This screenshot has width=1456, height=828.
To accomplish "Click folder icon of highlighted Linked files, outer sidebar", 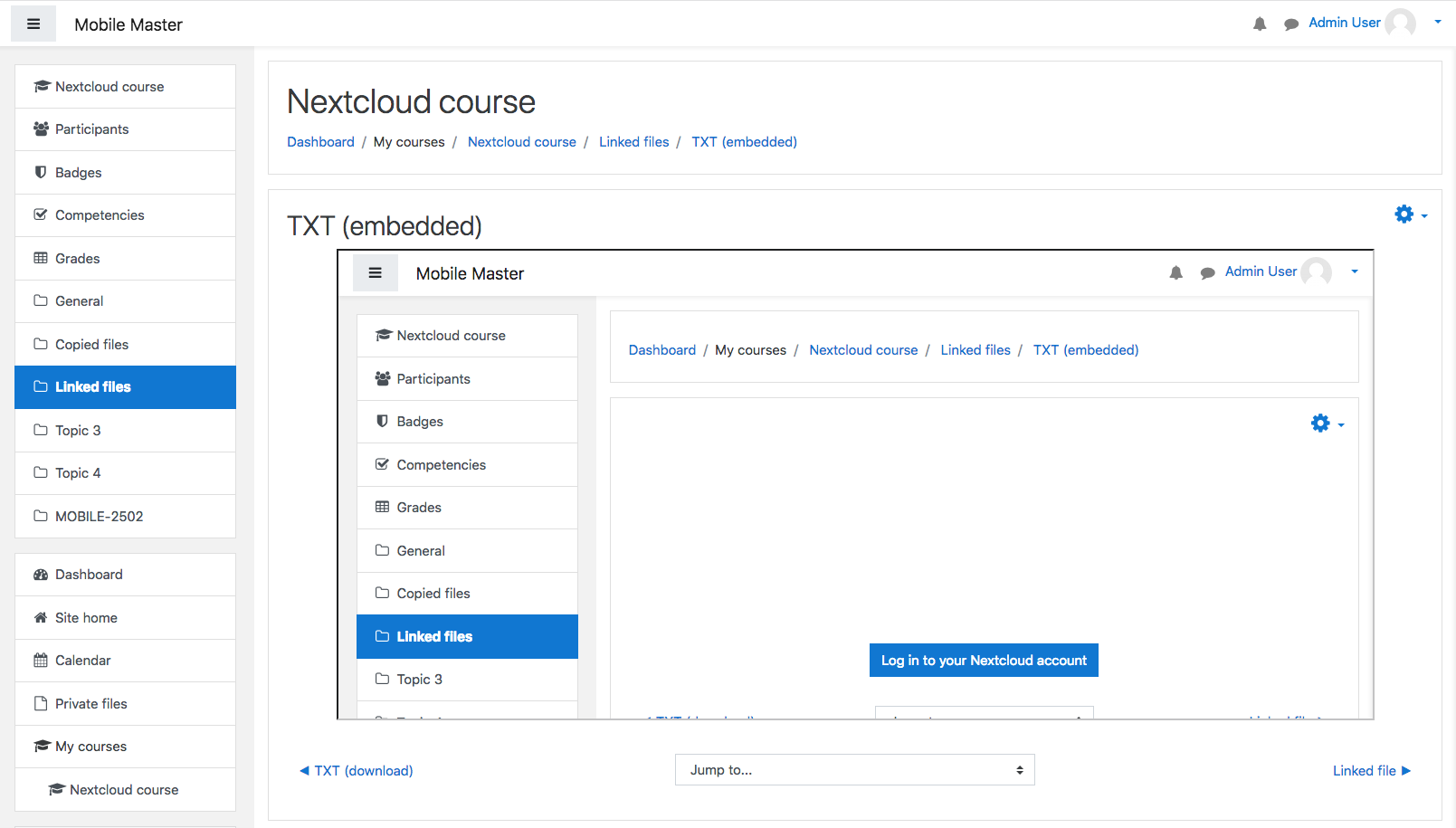I will pyautogui.click(x=41, y=386).
